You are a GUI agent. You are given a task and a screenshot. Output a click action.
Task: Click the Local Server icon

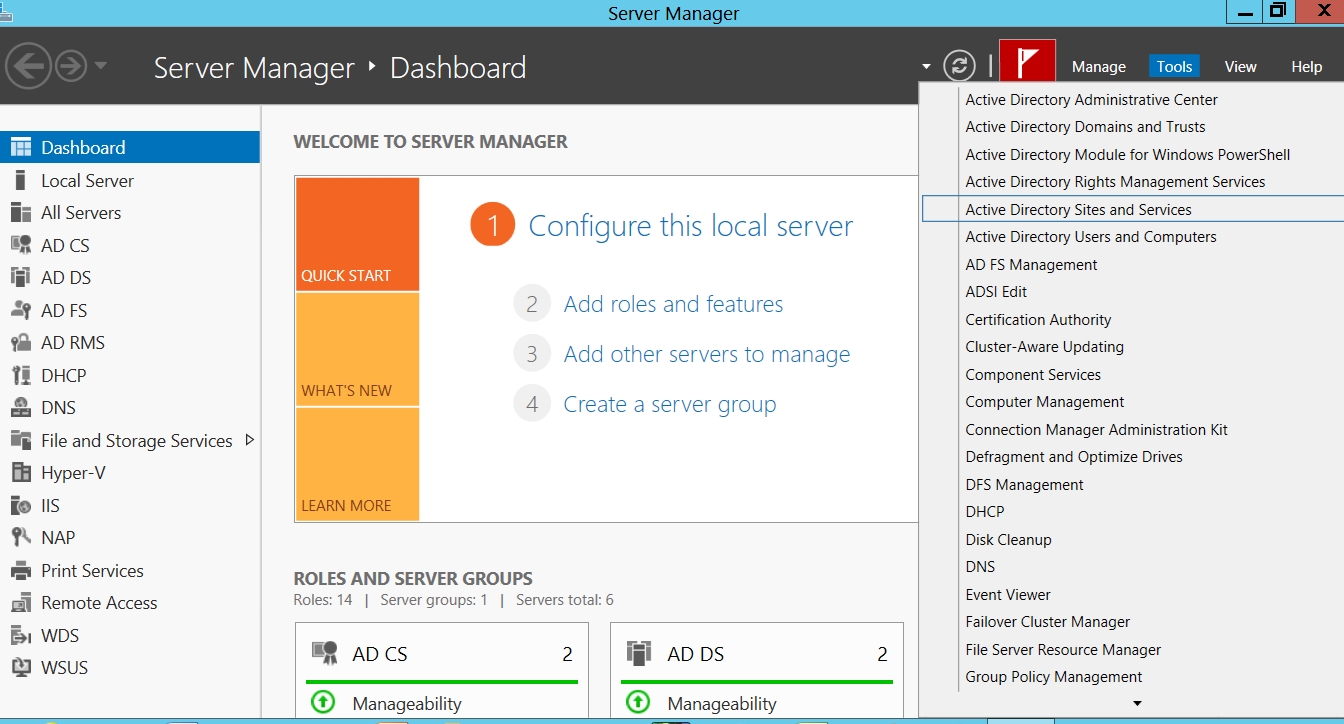point(21,181)
